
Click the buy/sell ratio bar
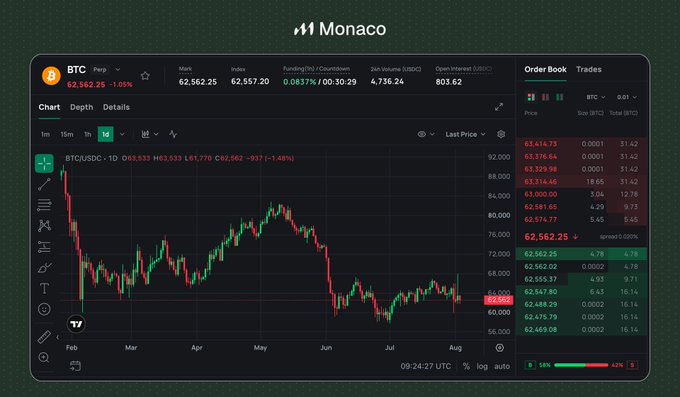coord(581,365)
